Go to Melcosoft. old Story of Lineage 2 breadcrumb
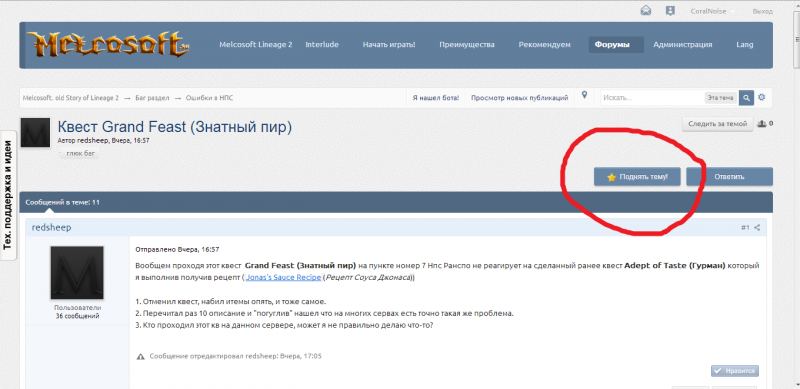Viewport: 800px width, 389px height. [70, 98]
